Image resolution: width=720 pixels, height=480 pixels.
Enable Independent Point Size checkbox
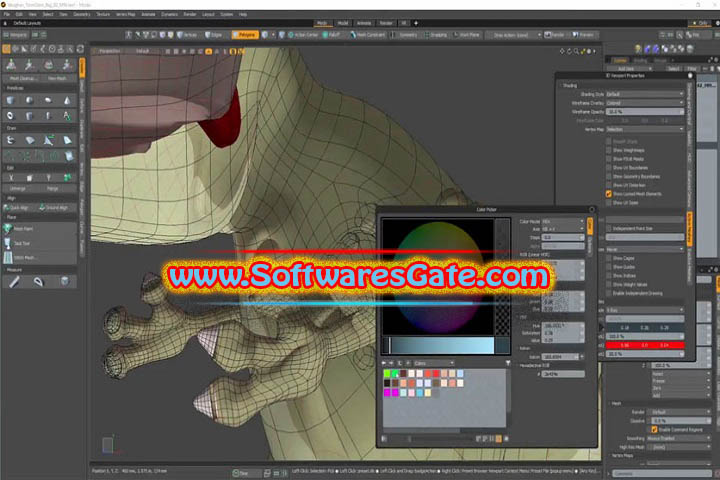[609, 228]
